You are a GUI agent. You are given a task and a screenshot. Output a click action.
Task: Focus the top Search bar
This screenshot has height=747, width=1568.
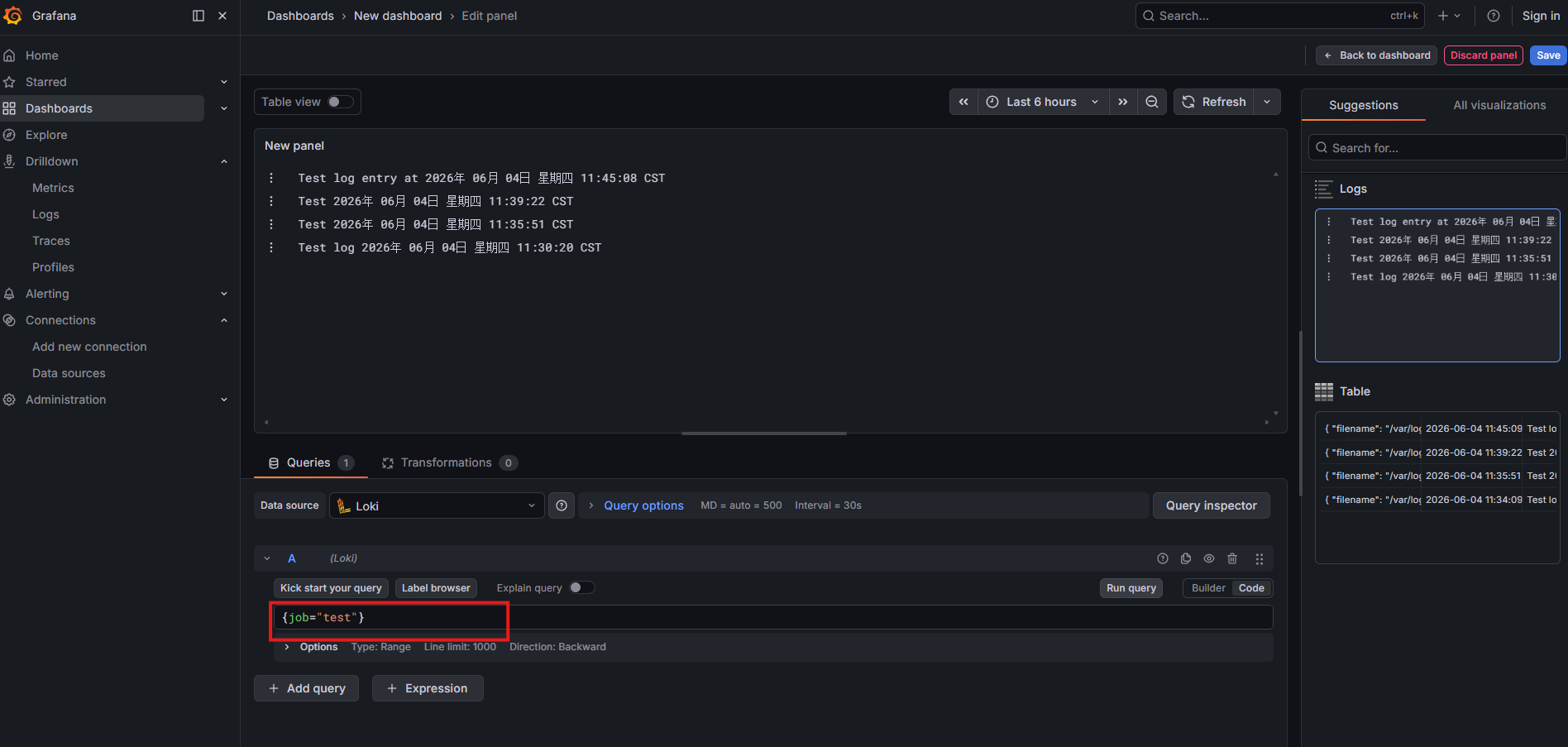point(1279,16)
